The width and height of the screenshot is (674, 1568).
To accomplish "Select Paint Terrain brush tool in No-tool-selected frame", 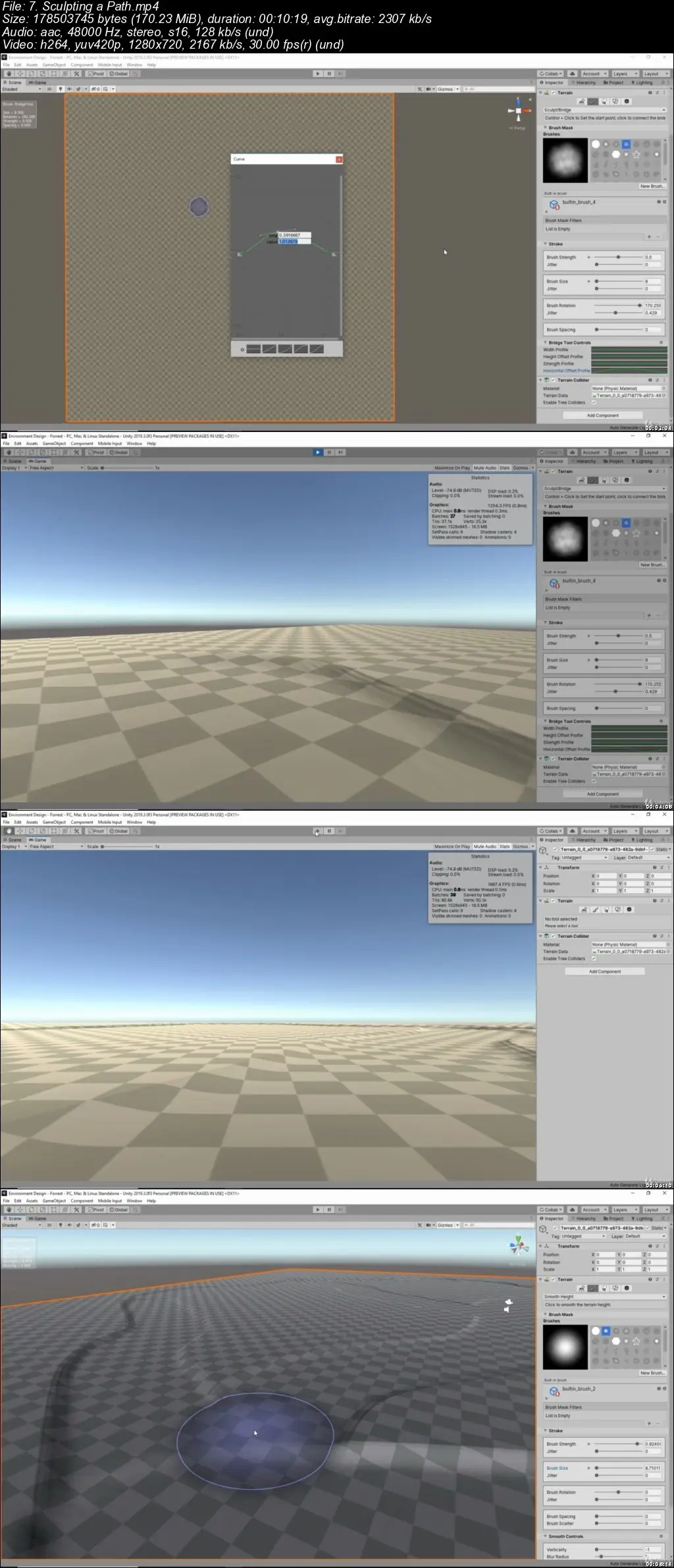I will 594,909.
